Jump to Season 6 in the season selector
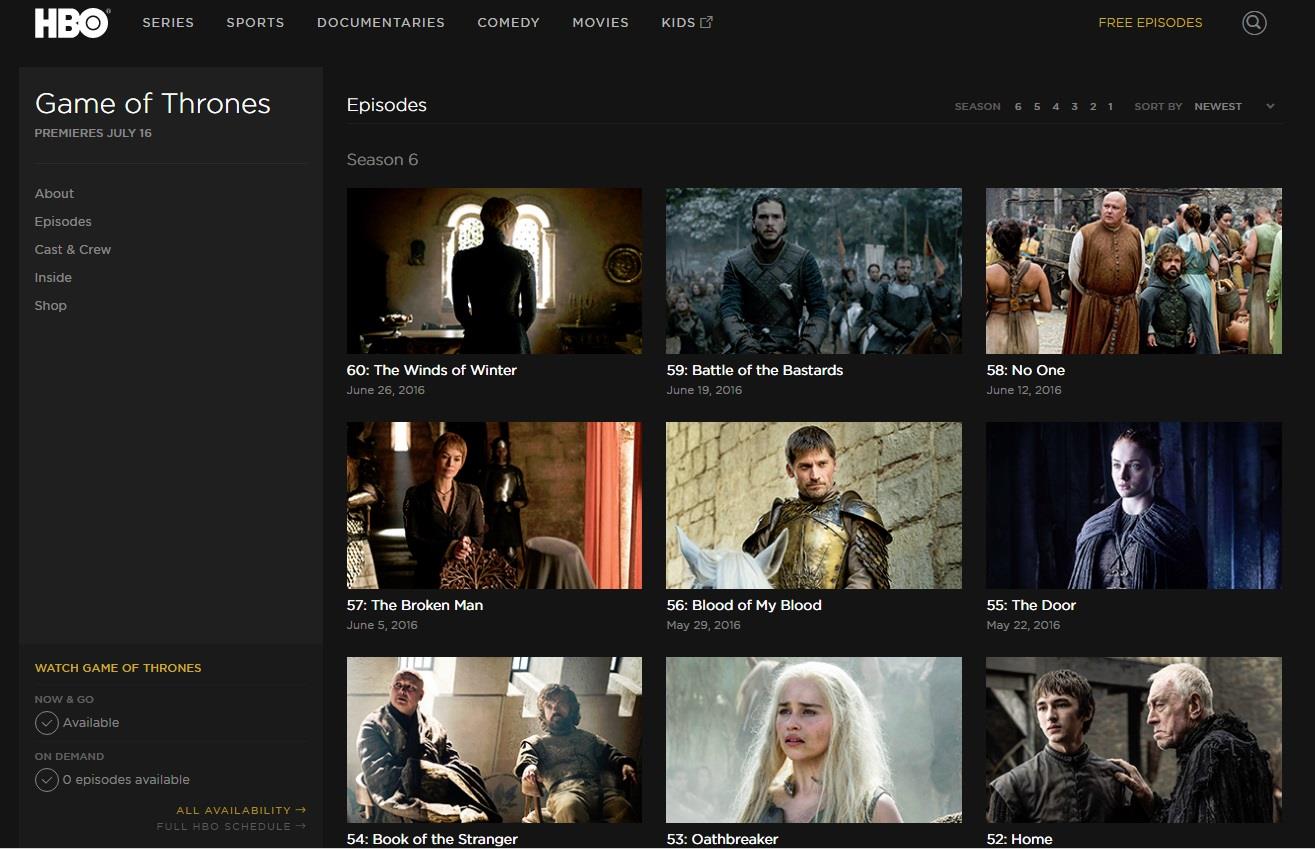Image resolution: width=1315 pixels, height=849 pixels. pos(1018,106)
